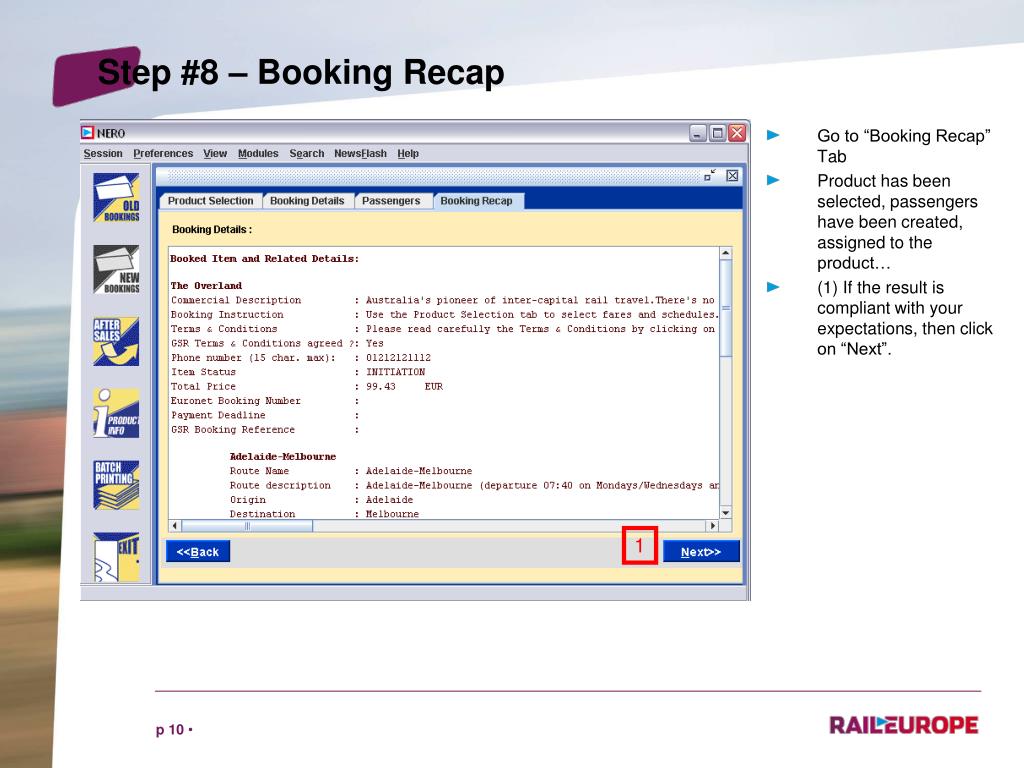This screenshot has height=768, width=1024.
Task: Open the New Bookings module icon
Action: tap(116, 269)
